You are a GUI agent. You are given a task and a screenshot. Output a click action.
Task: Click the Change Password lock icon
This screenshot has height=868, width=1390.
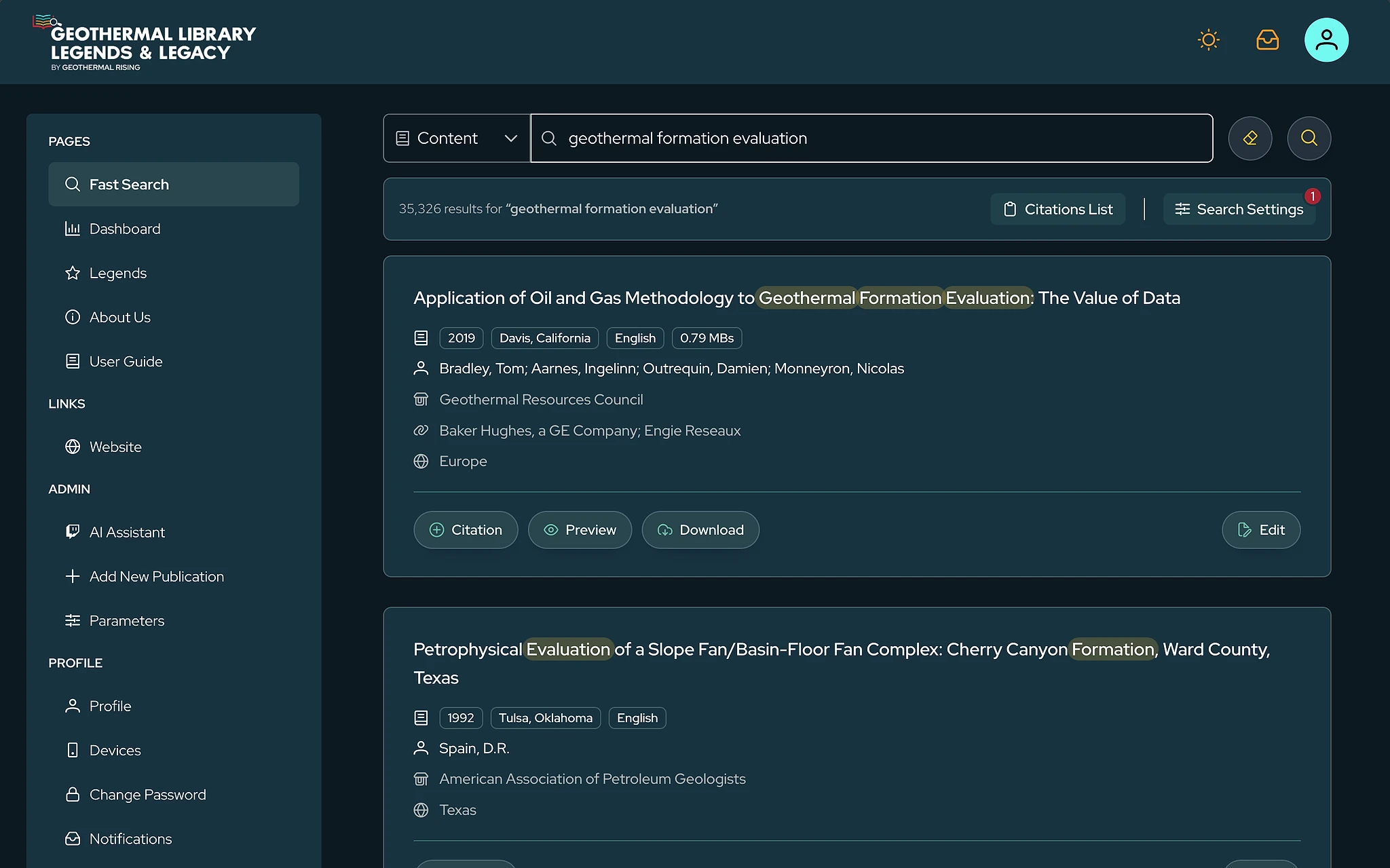(x=73, y=794)
